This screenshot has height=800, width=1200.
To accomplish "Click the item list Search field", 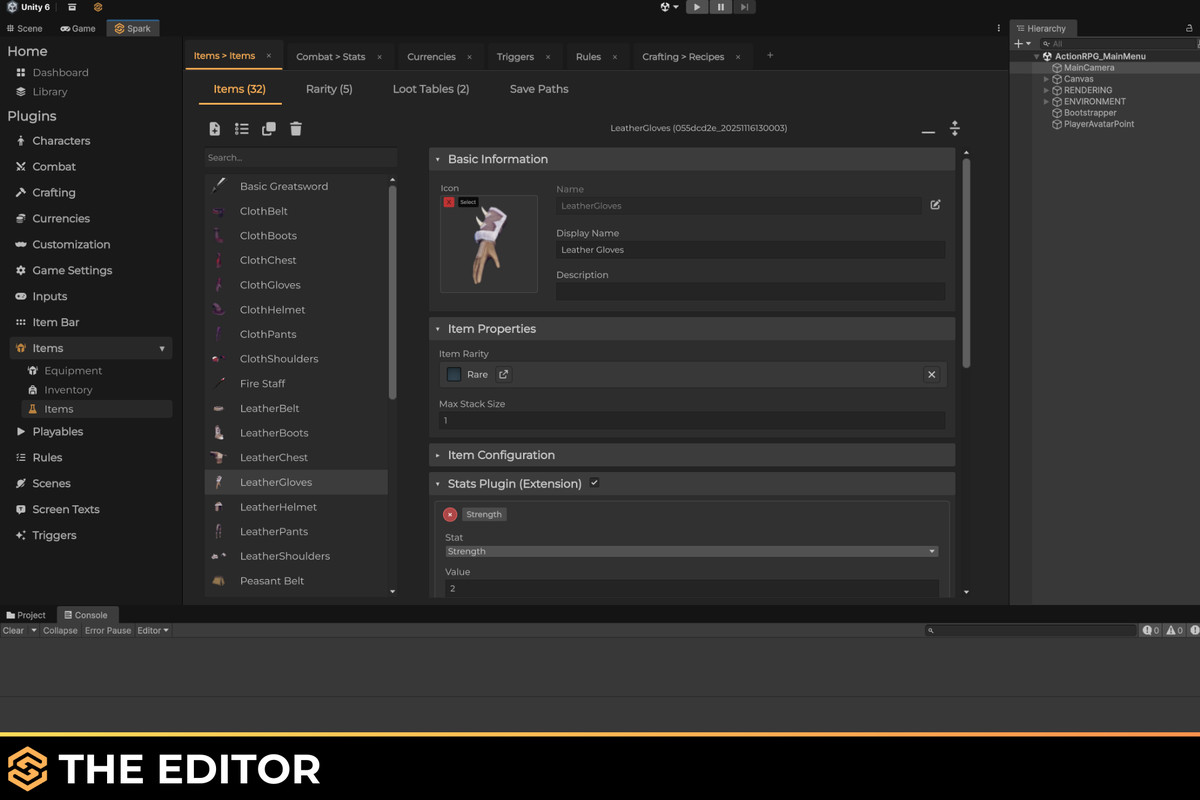I will point(300,157).
